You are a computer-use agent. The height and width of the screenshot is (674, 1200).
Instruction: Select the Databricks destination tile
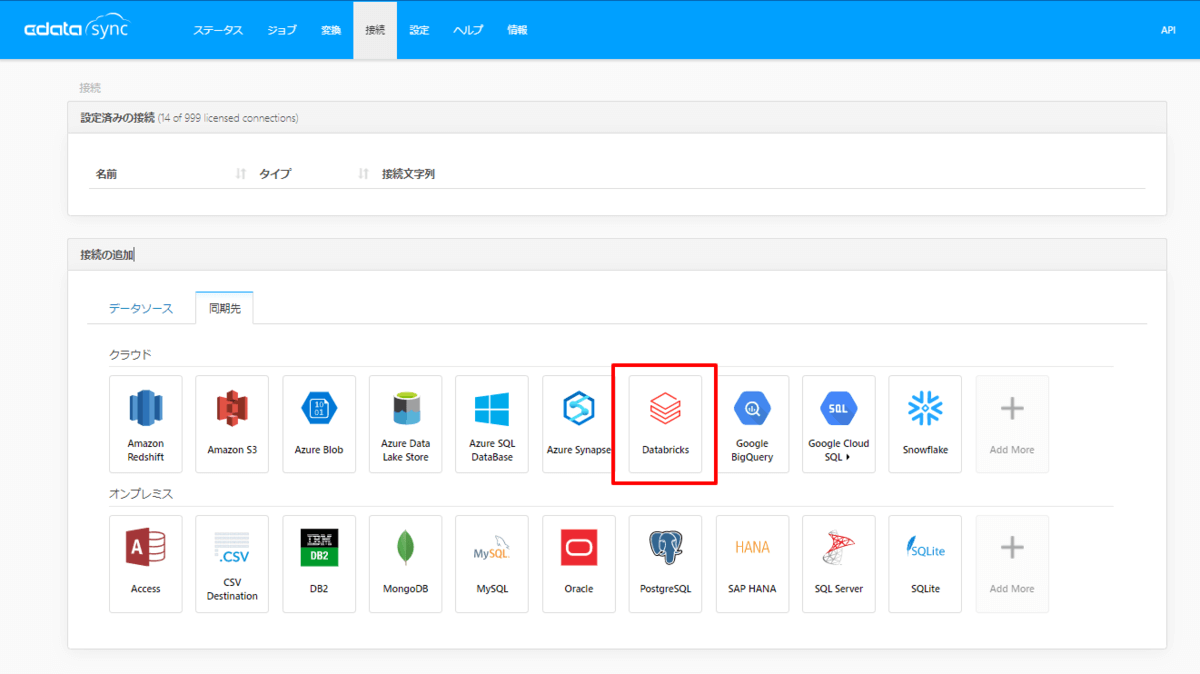(x=665, y=424)
